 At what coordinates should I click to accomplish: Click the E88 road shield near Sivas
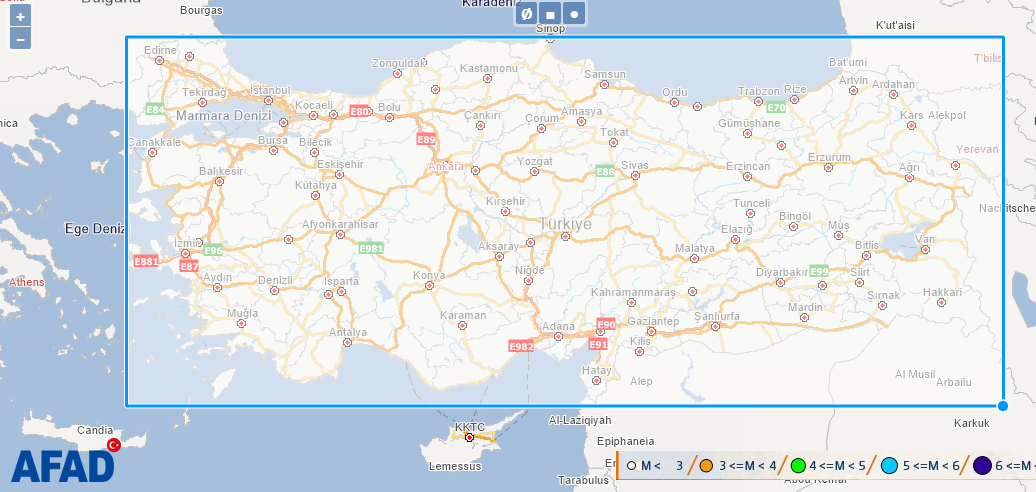[605, 171]
